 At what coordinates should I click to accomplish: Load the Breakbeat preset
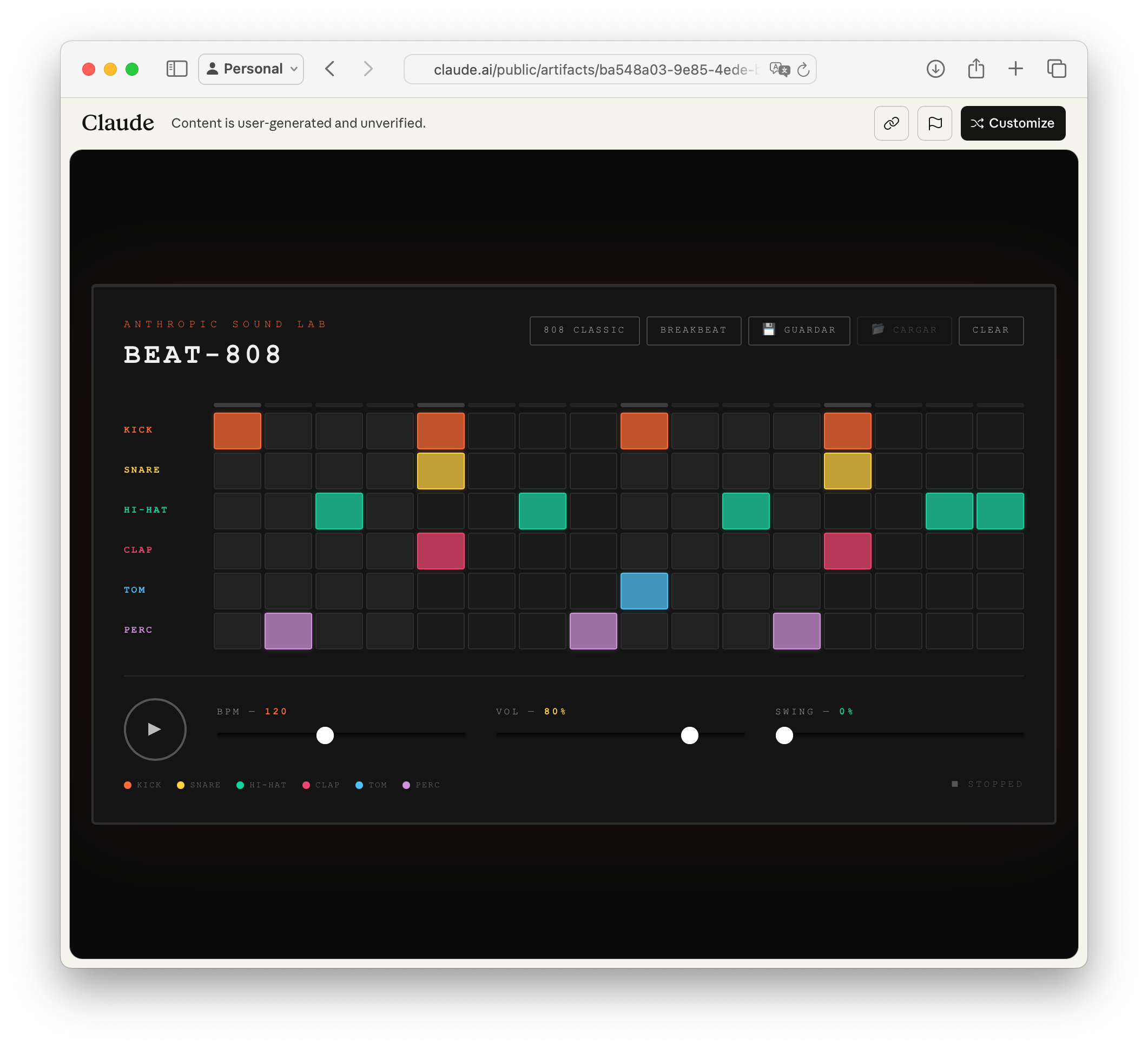pyautogui.click(x=693, y=330)
